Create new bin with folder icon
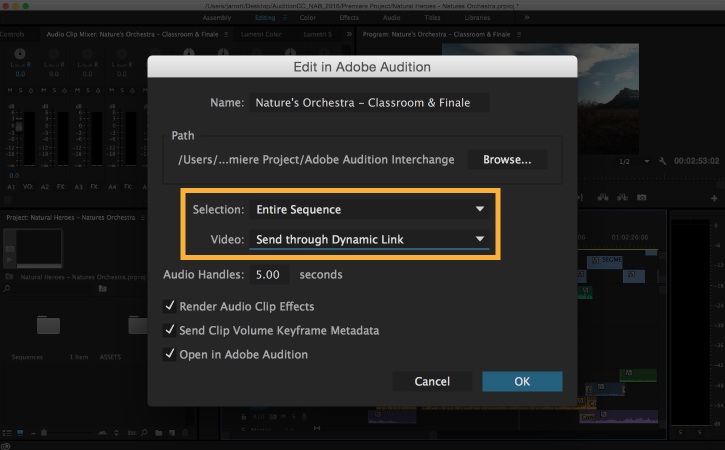This screenshot has width=725, height=450. 159,433
